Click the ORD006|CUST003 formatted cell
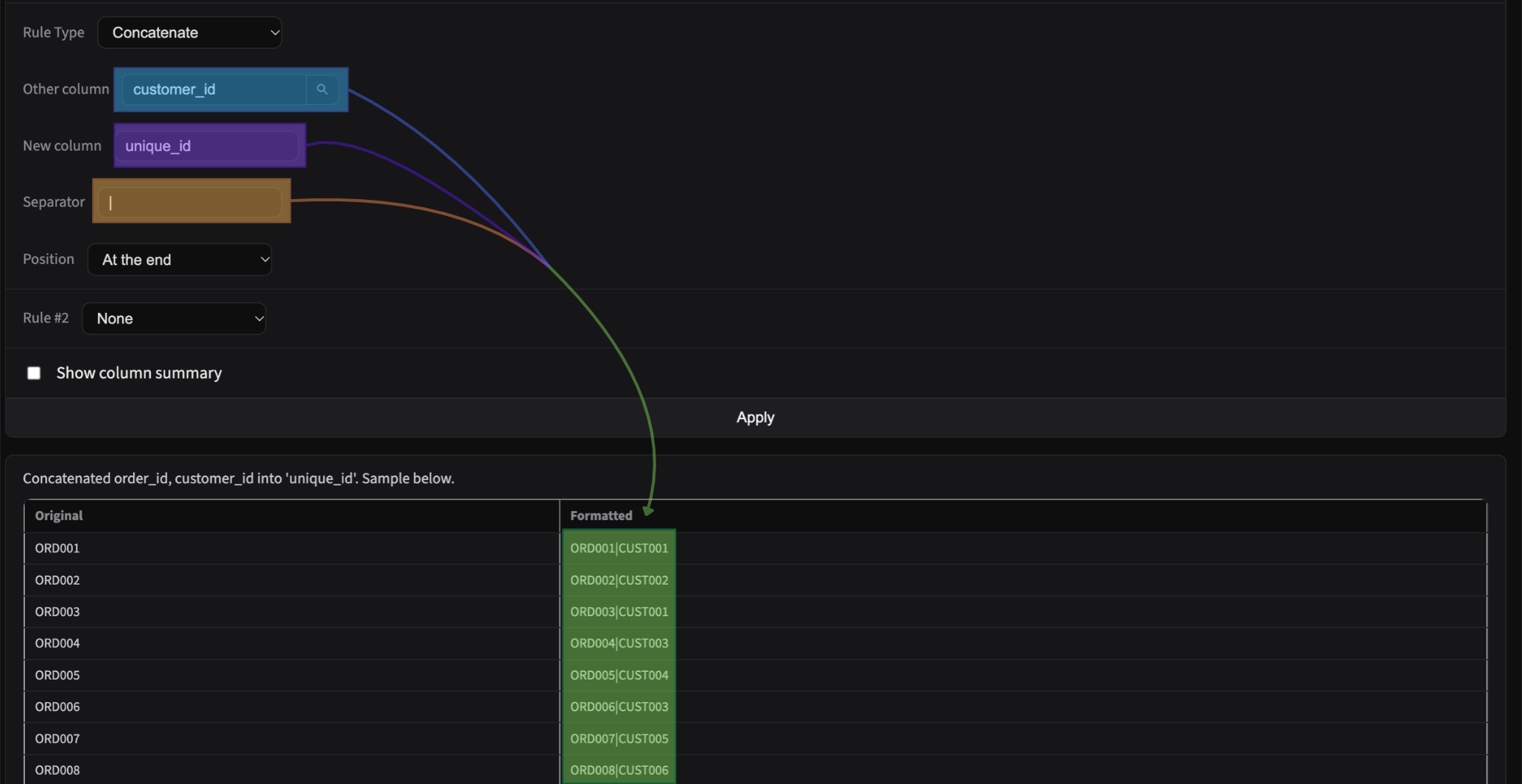 pos(1023,707)
